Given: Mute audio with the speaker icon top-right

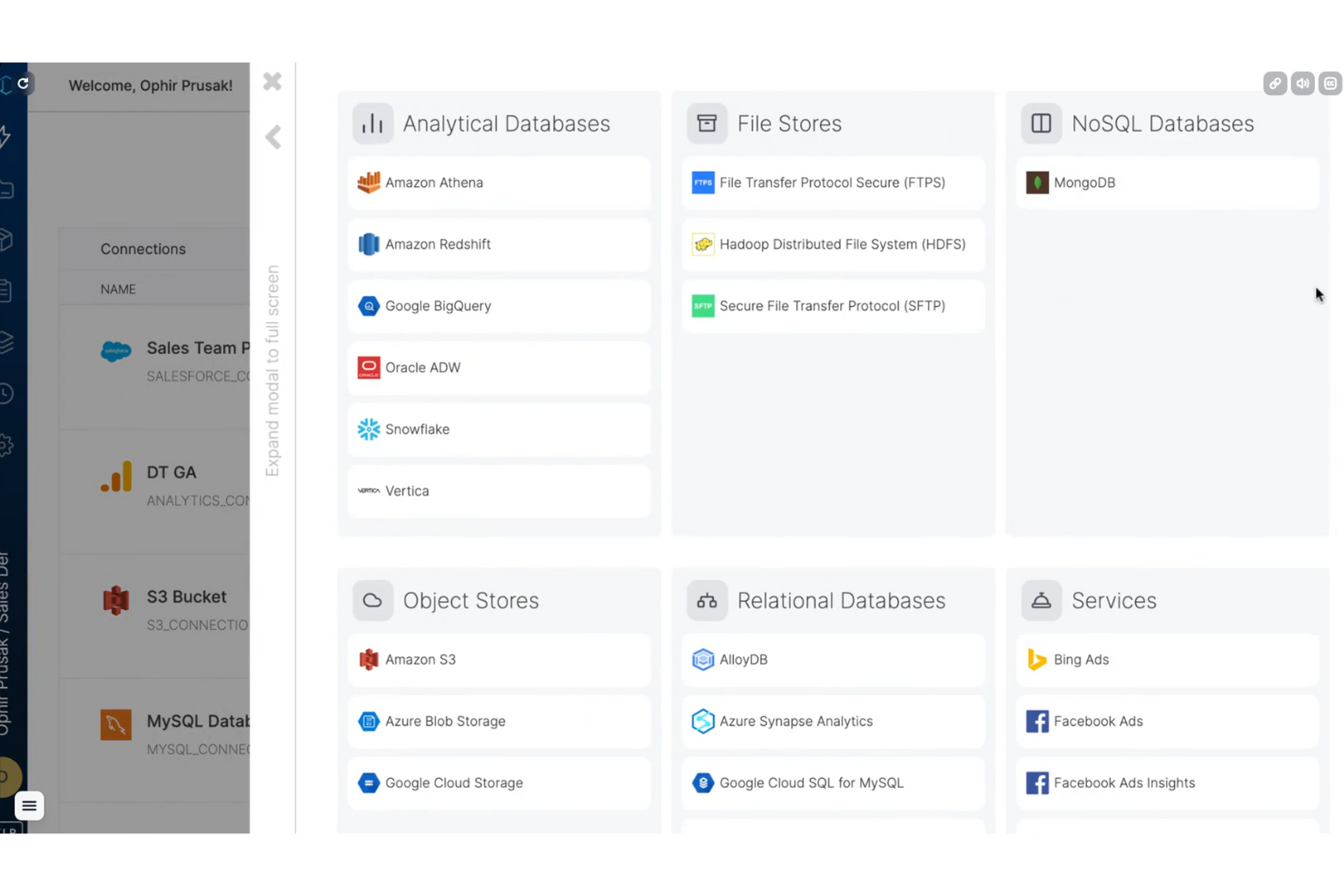Looking at the screenshot, I should [x=1302, y=84].
